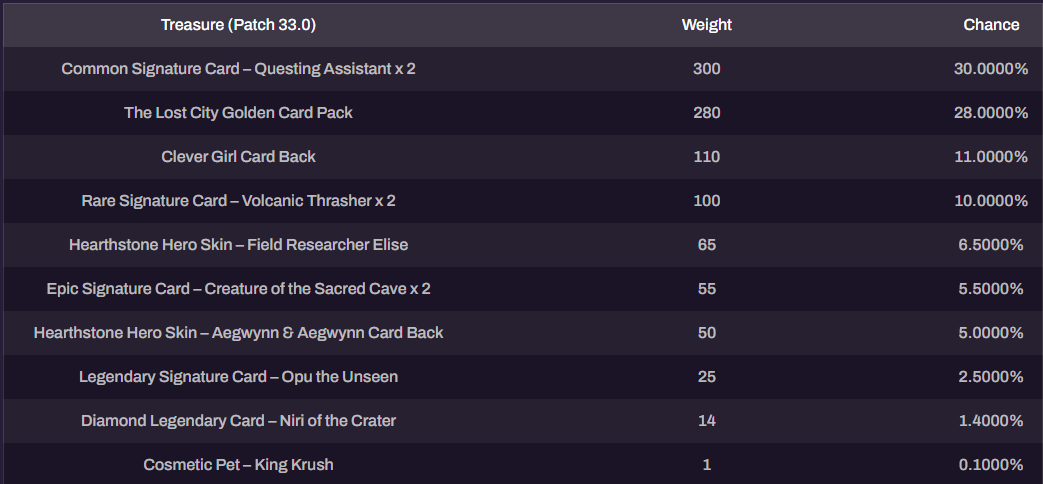1043x484 pixels.
Task: Click the Chance column header
Action: point(991,25)
